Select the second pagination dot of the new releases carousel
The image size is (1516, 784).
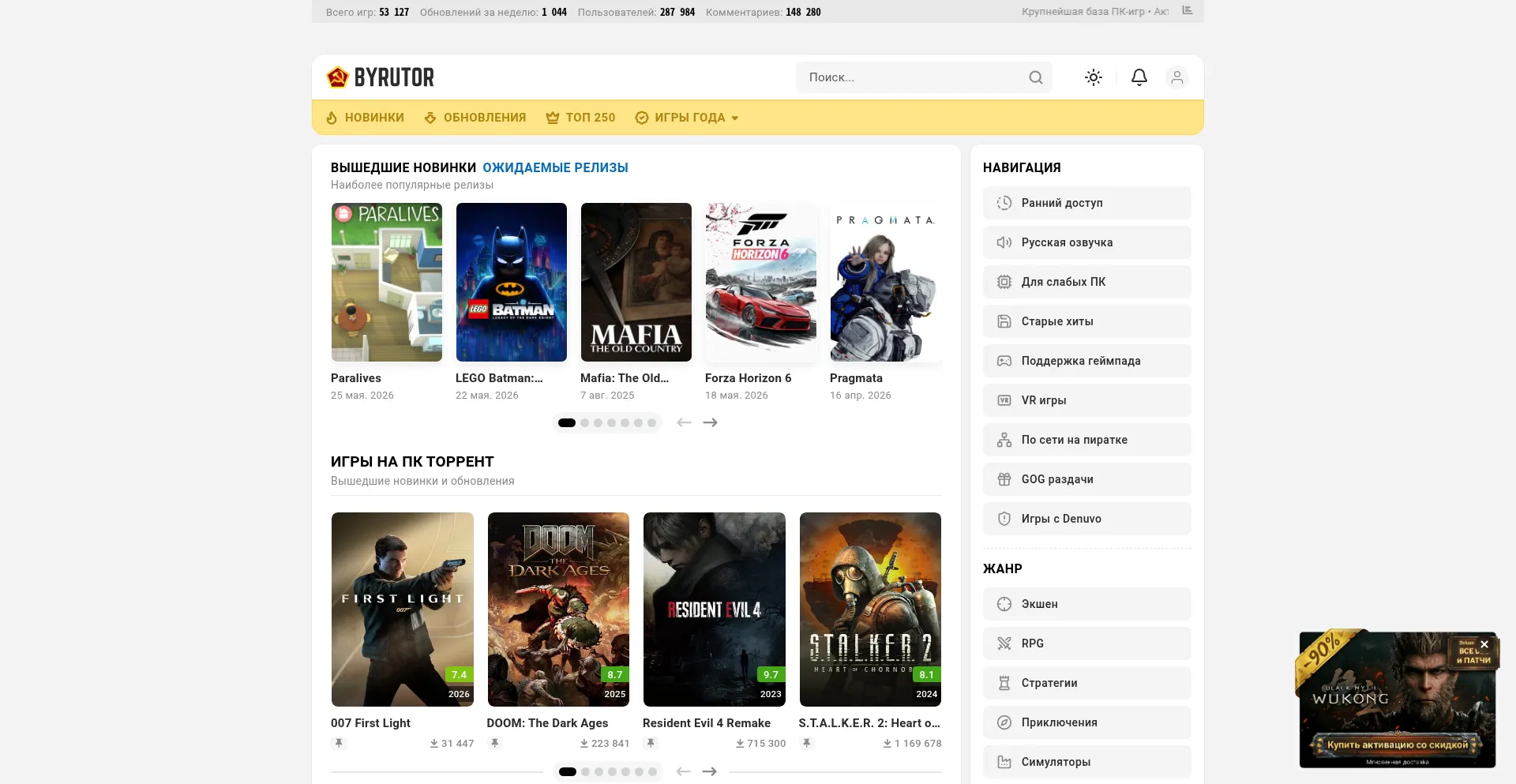coord(585,422)
